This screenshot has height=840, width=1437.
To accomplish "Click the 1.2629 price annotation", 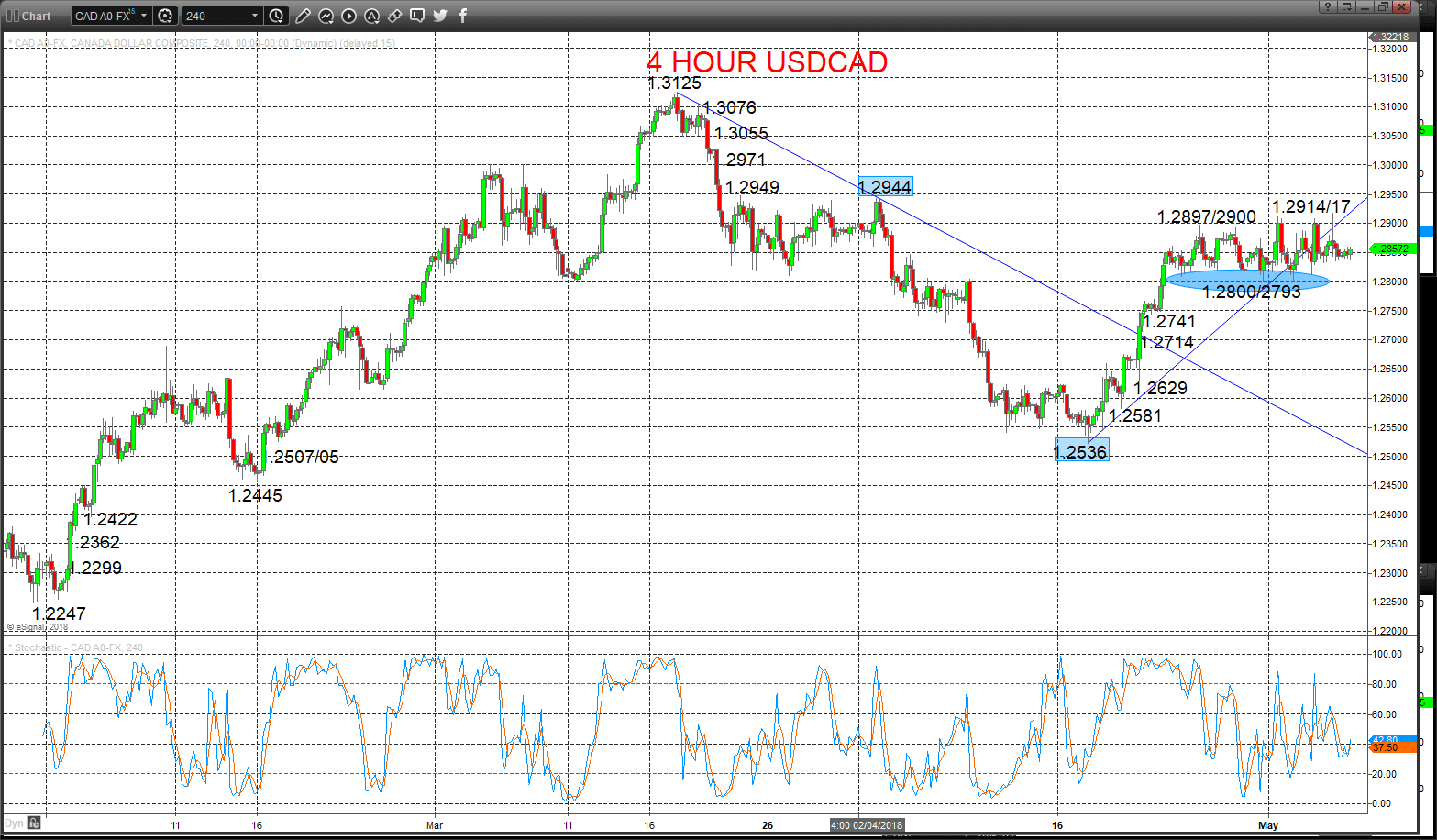I will pyautogui.click(x=1160, y=388).
